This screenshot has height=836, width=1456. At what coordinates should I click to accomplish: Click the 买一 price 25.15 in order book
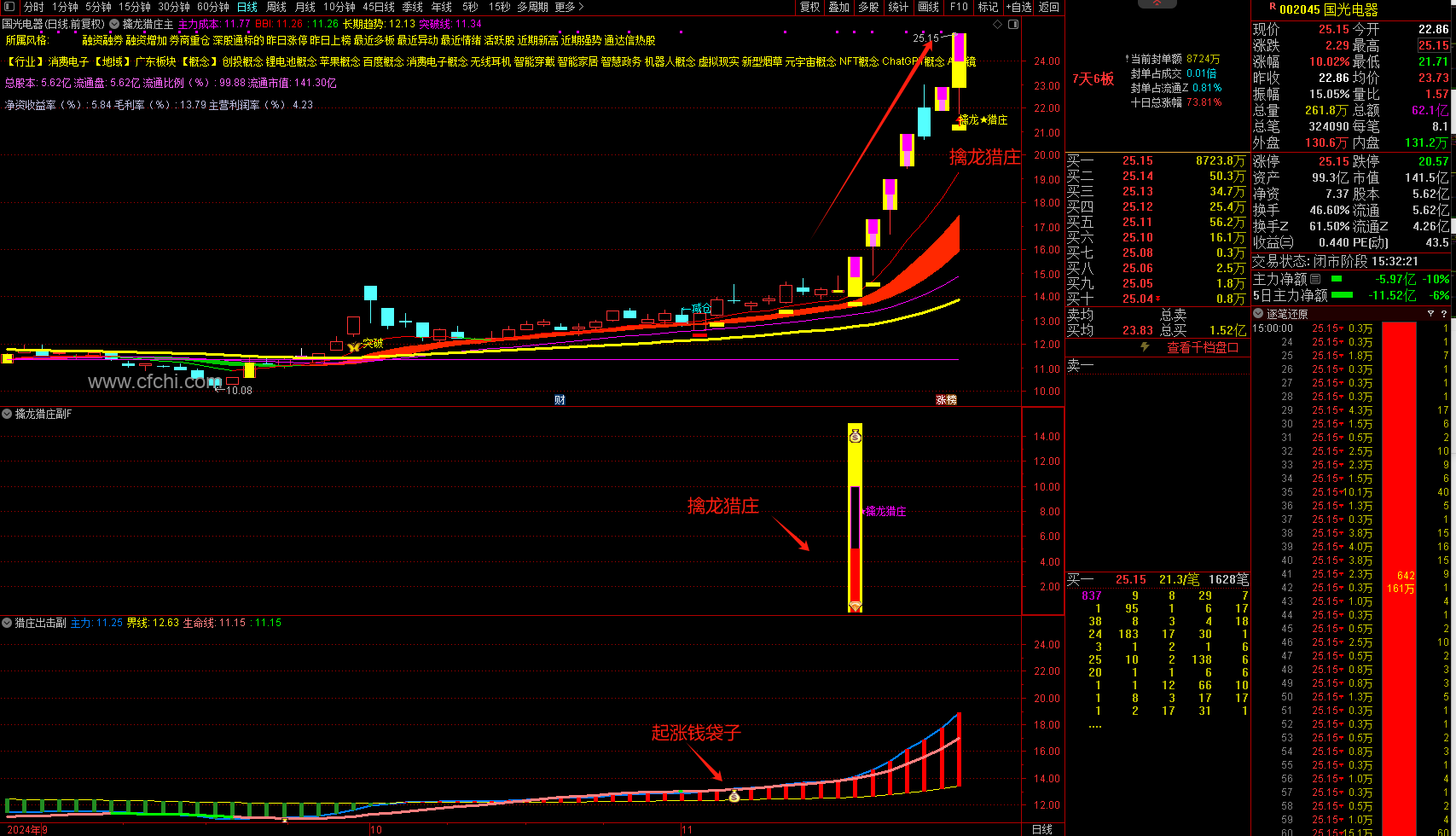click(x=1138, y=160)
